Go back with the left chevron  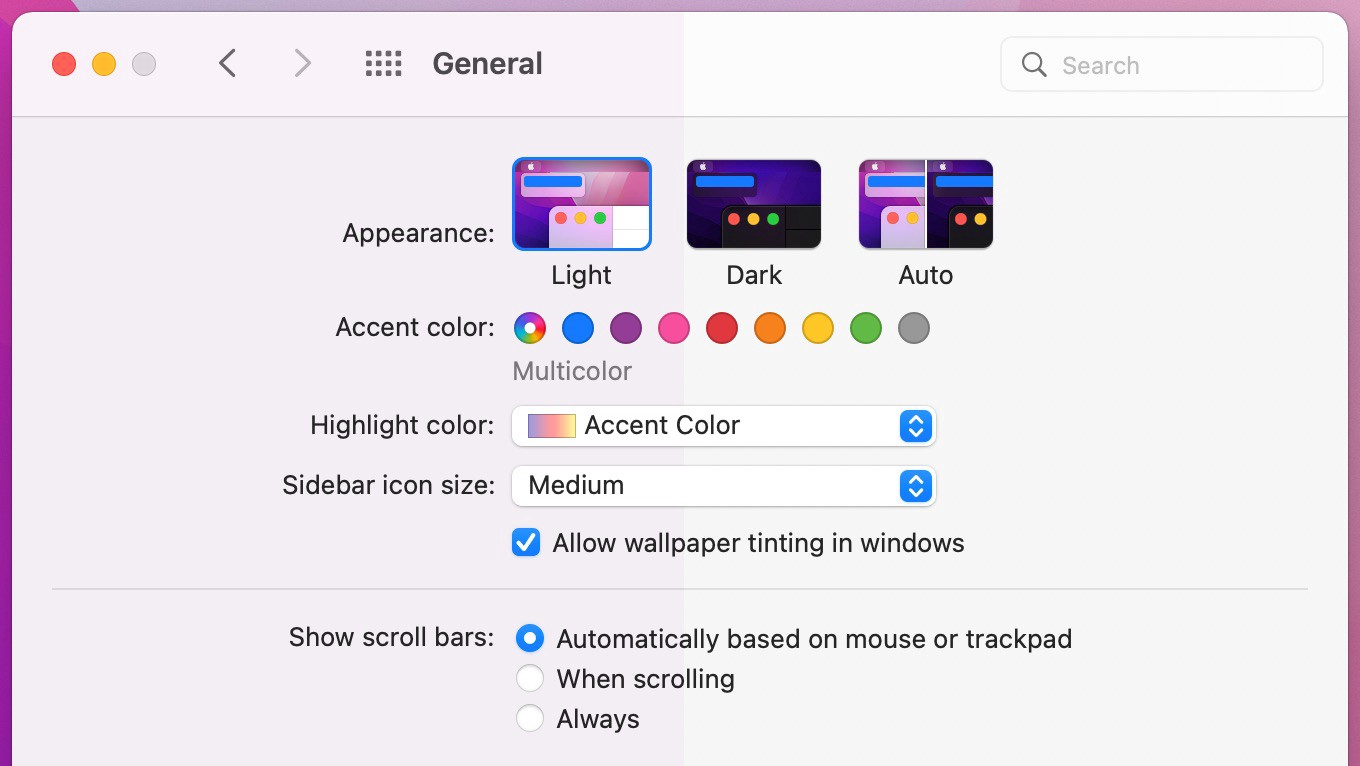(228, 64)
